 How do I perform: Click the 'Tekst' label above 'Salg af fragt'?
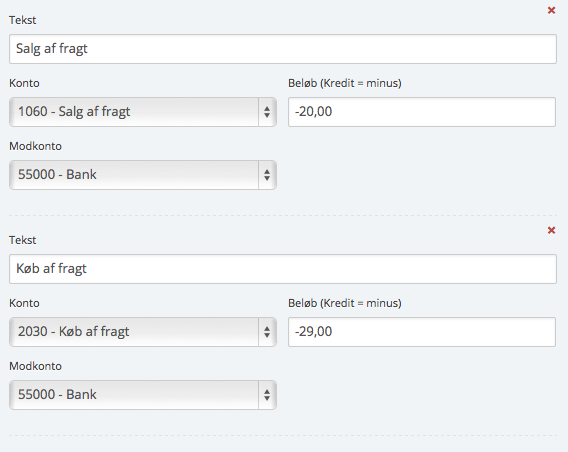22,20
